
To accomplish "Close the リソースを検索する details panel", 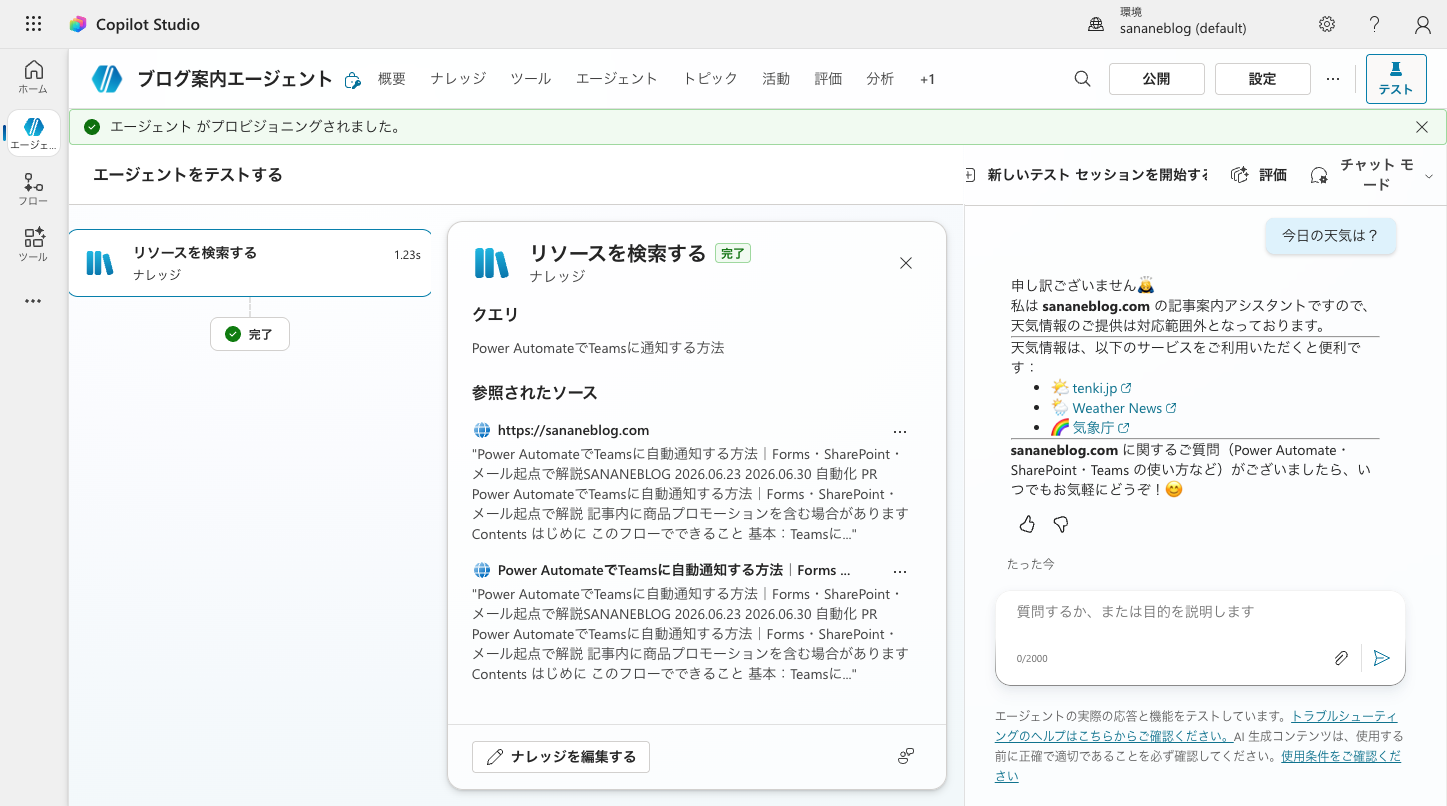I will (906, 263).
